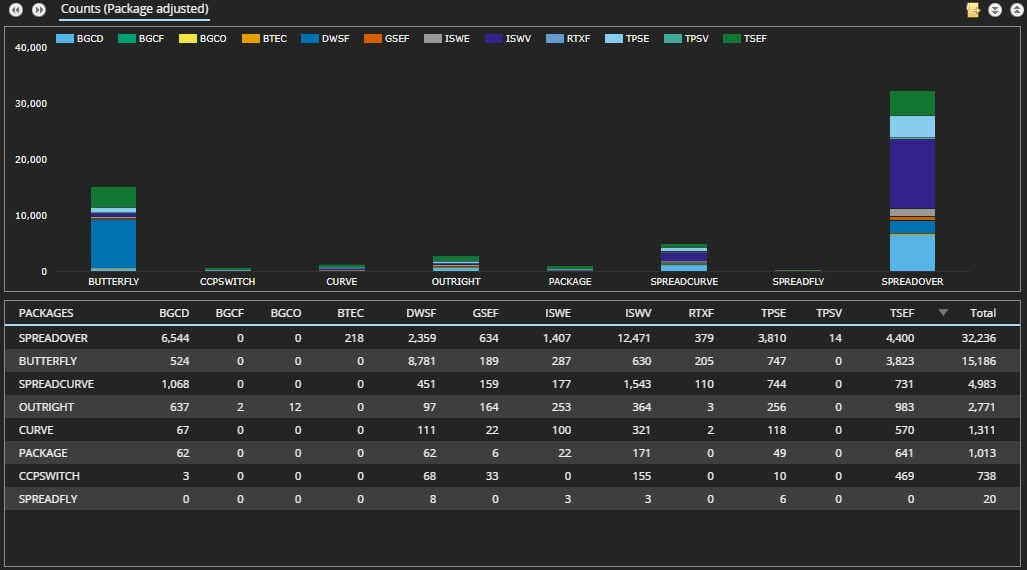Select the PACKAGE table row label

click(x=43, y=453)
